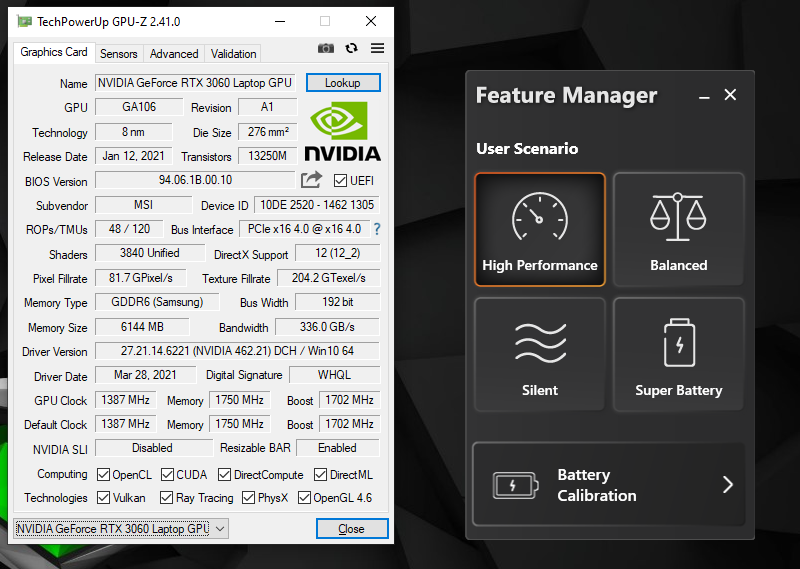
Task: Click the Shaders 3840 Unified value
Action: tap(149, 253)
